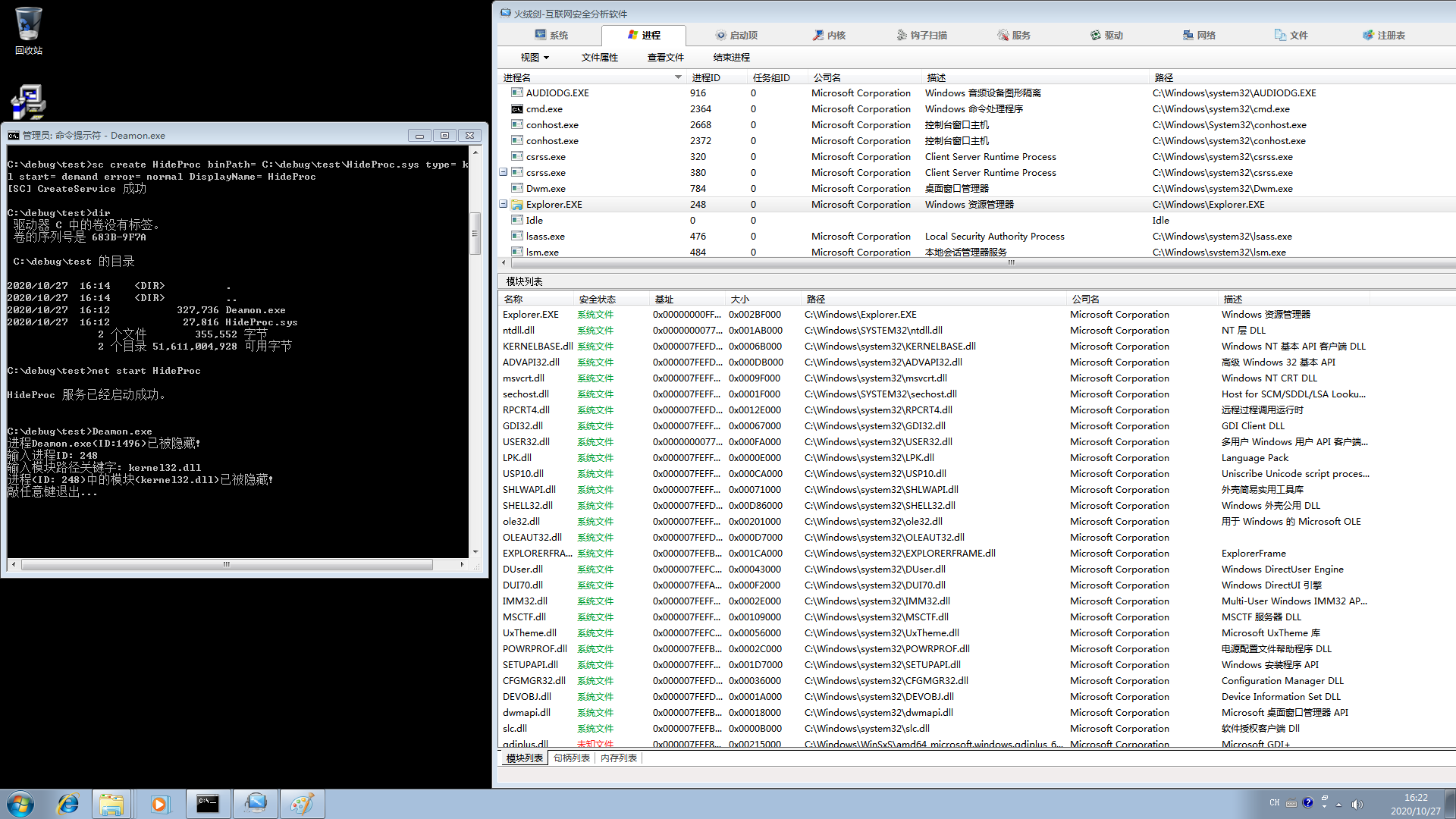Open Internet Explorer from the taskbar
Image resolution: width=1456 pixels, height=819 pixels.
pos(68,804)
